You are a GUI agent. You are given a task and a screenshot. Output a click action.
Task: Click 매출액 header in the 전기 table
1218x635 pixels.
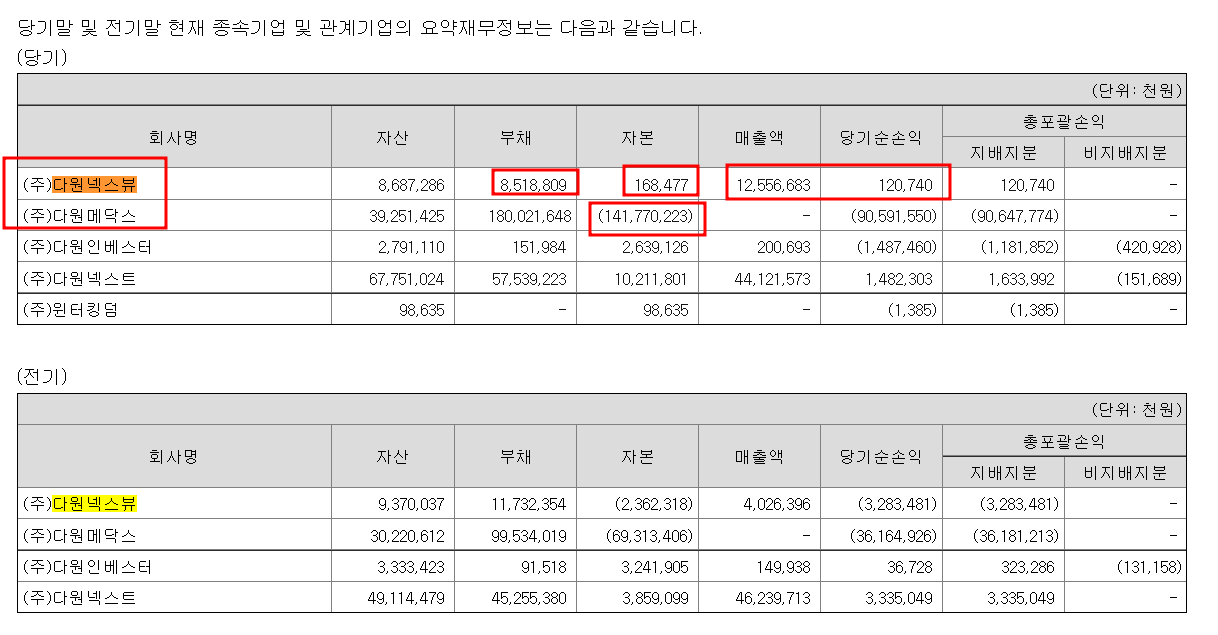point(759,457)
